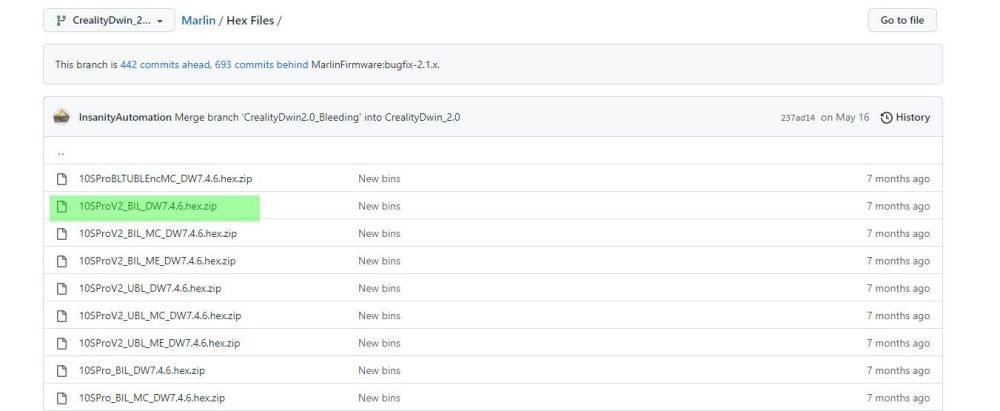Open New bins commit for 10SProV2_UBL_MC_DW7.4.6.hex.zip

pos(379,316)
